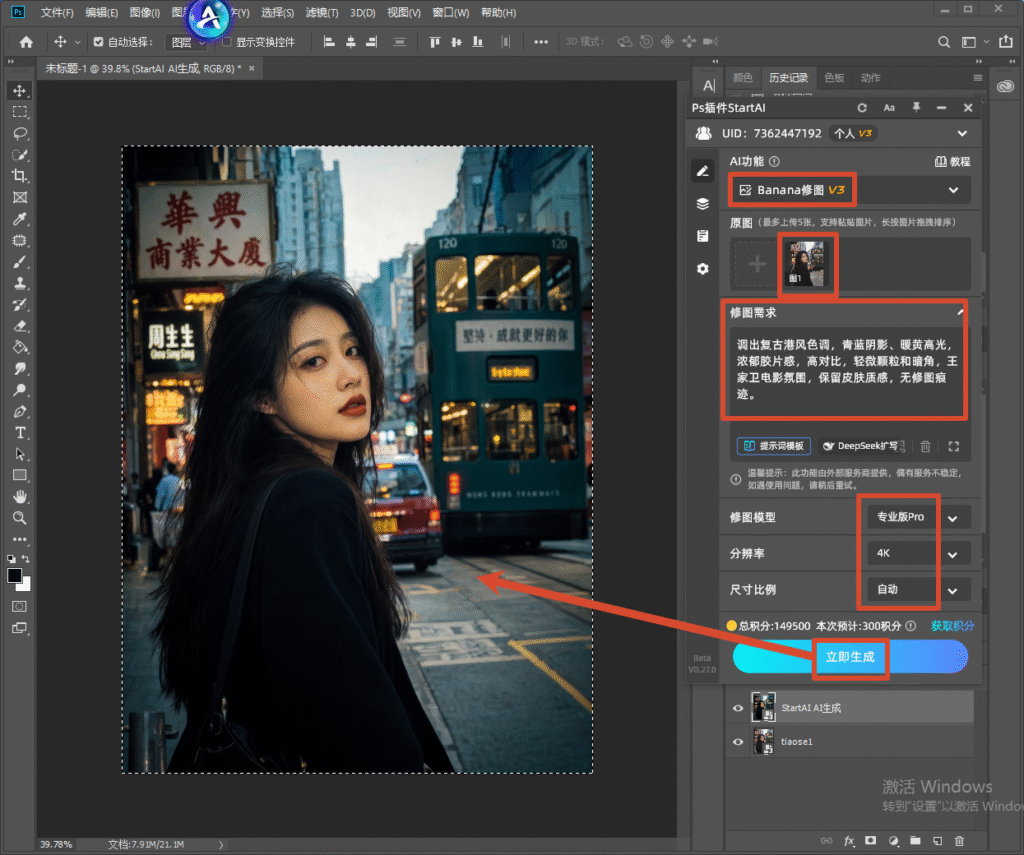Open the 滤镜(T) menu

[321, 12]
